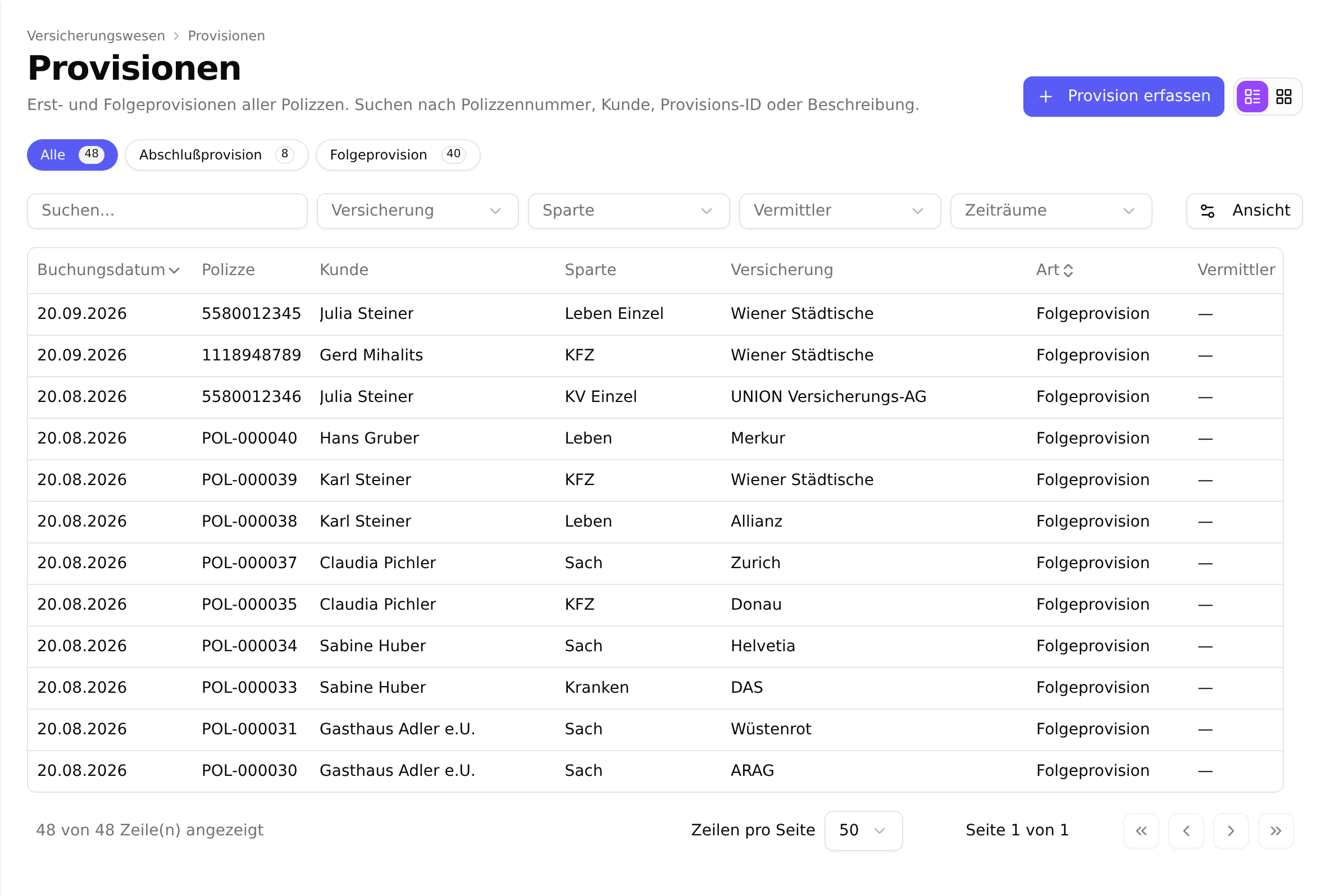Click the plus icon in Provision erfassen
This screenshot has height=896, width=1330.
(x=1045, y=97)
